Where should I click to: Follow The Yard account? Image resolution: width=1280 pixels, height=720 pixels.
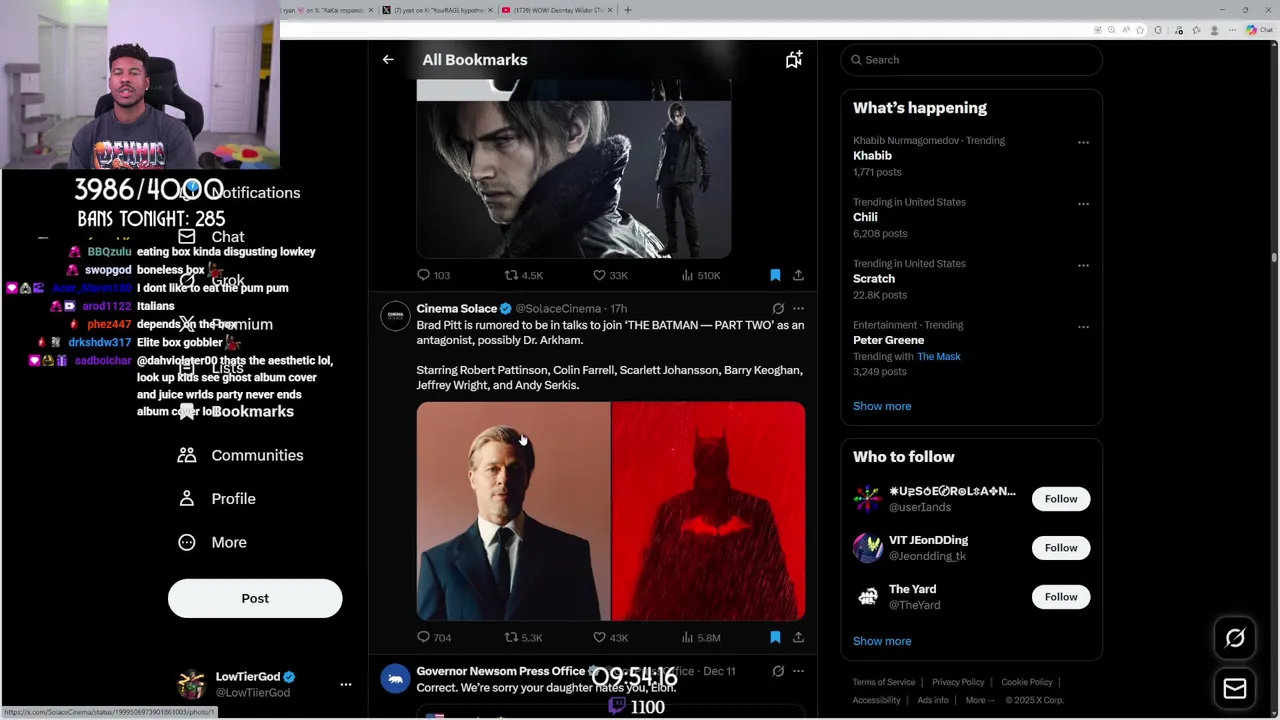click(1061, 597)
